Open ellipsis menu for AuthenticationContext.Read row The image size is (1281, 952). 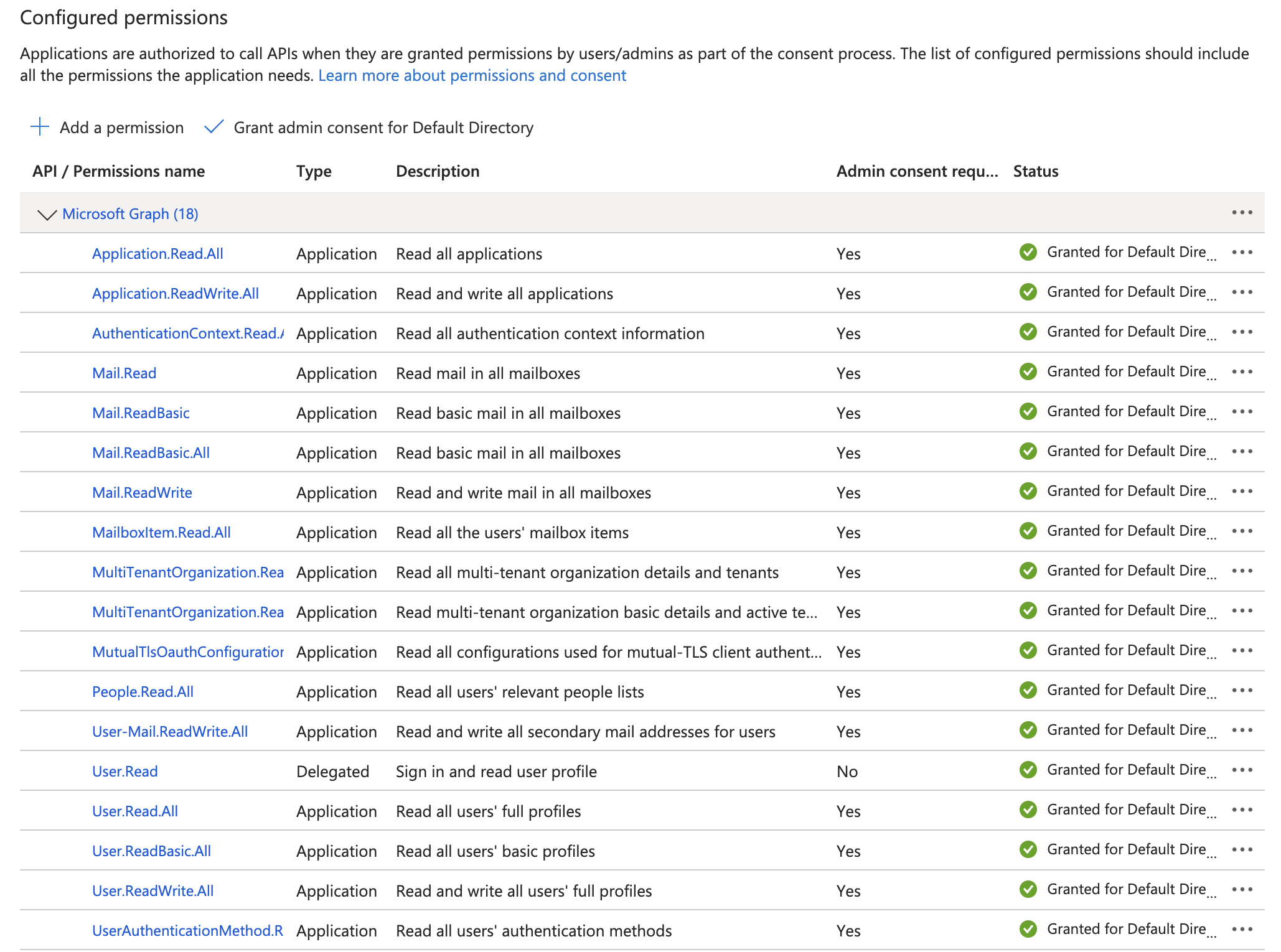pos(1242,332)
